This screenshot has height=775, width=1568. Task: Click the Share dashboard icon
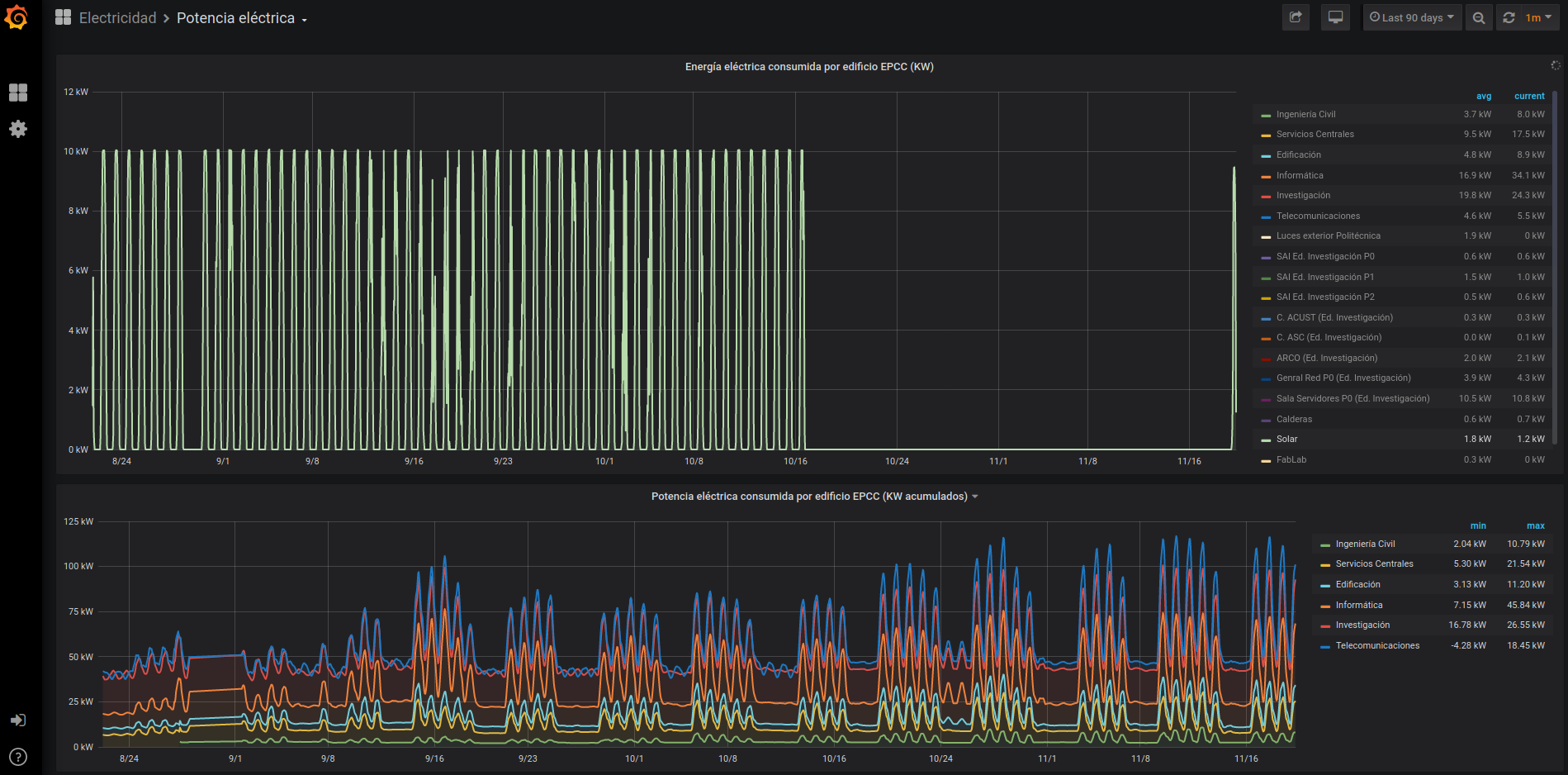[1296, 17]
